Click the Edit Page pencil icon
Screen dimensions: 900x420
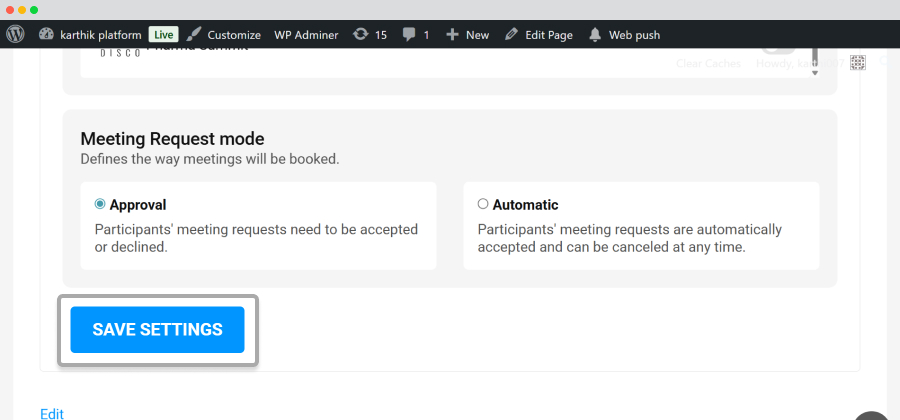point(511,34)
